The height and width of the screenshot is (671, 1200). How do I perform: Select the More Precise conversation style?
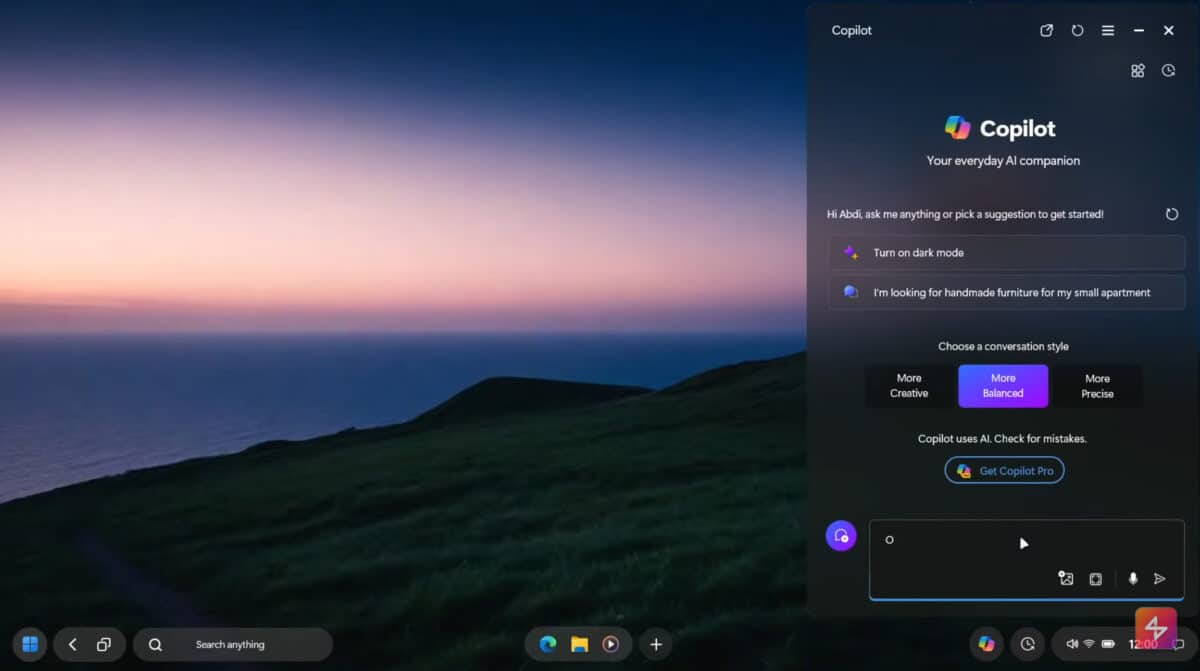click(x=1097, y=386)
